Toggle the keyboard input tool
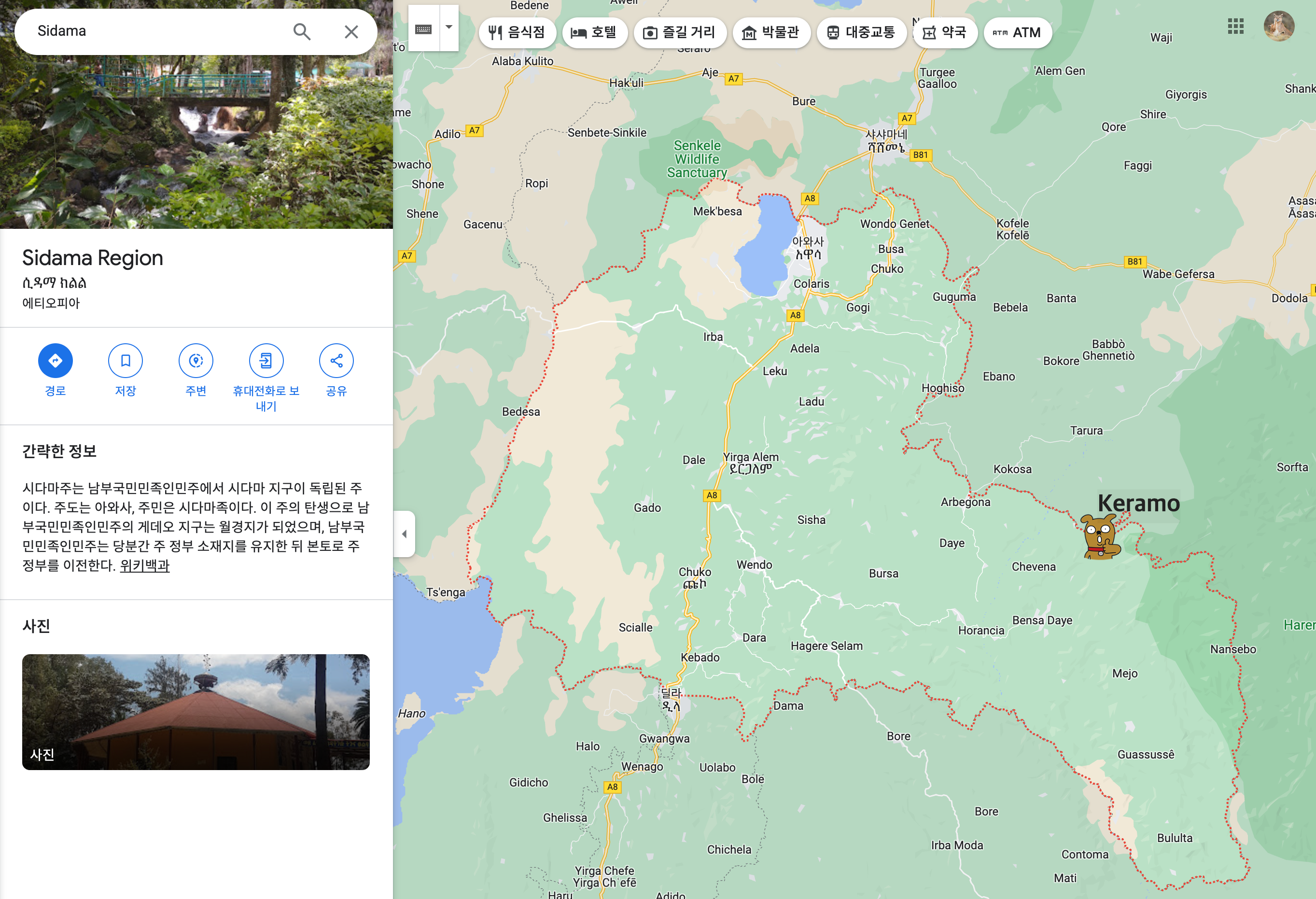This screenshot has height=899, width=1316. (x=423, y=28)
